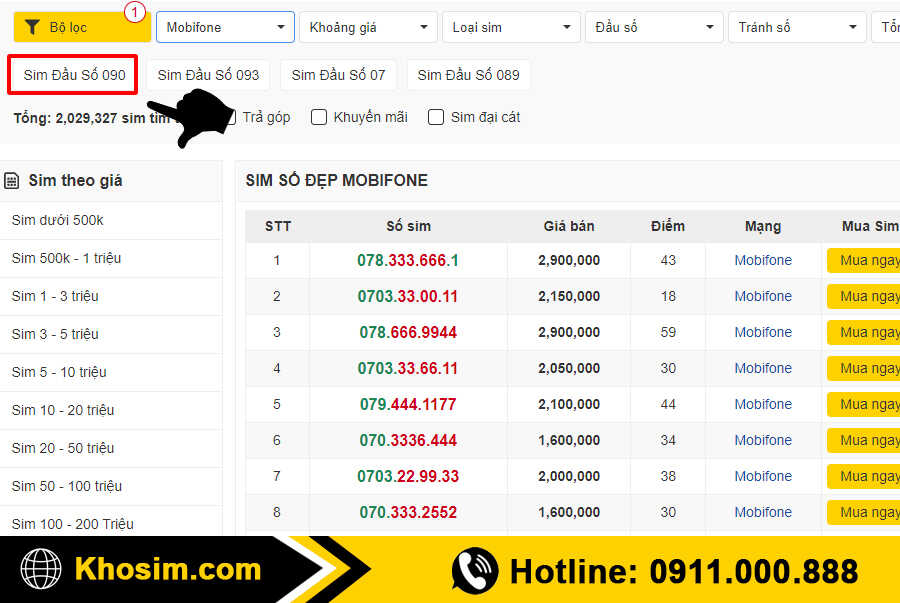Click the phone icon beside Hotline
The width and height of the screenshot is (900, 603).
[474, 571]
